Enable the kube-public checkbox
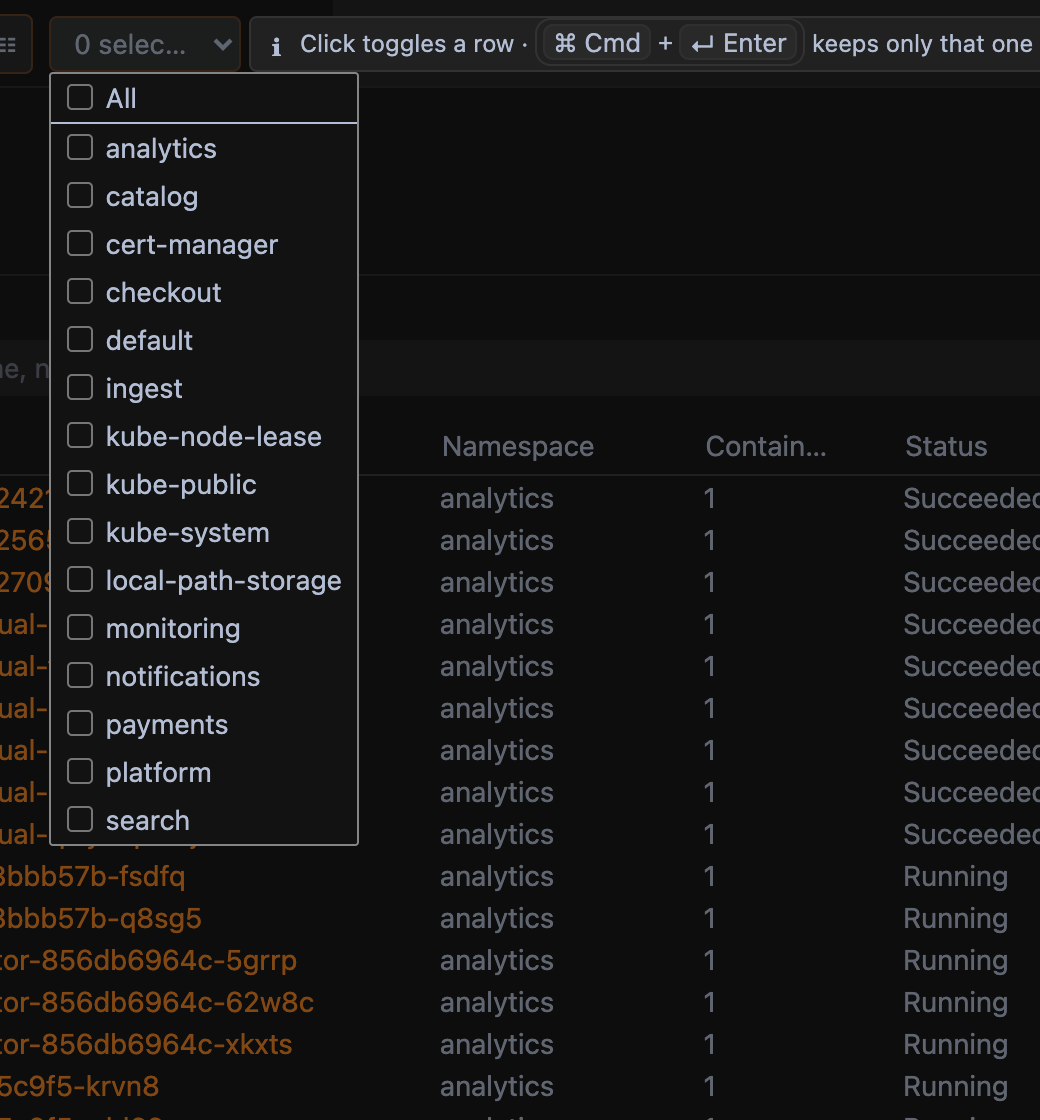Screen dimensions: 1040x1120 80,483
